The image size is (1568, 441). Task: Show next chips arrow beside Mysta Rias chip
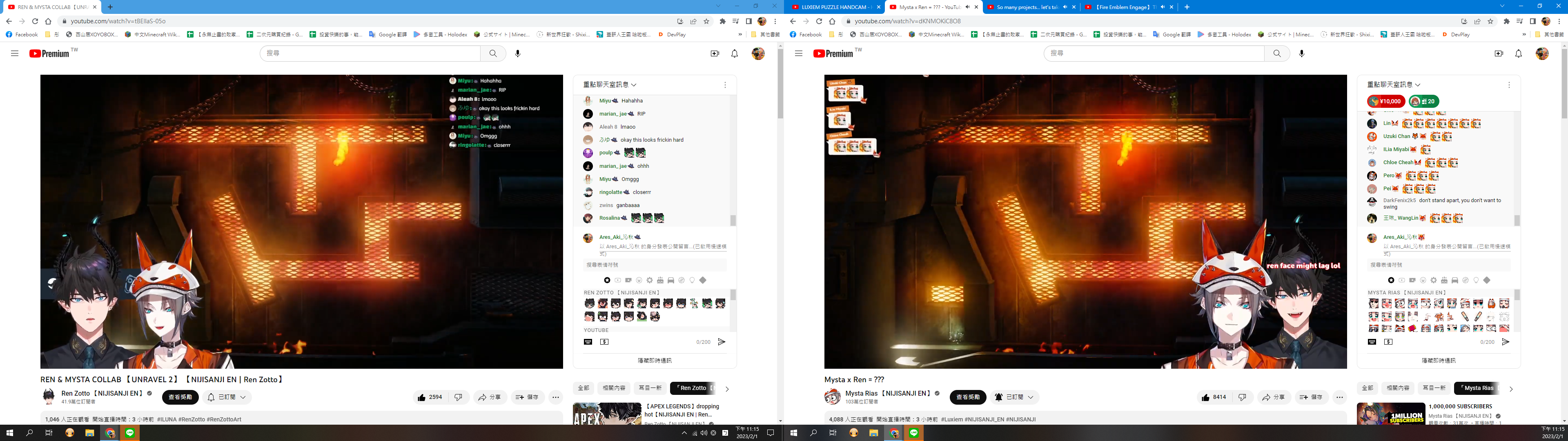tap(1511, 389)
